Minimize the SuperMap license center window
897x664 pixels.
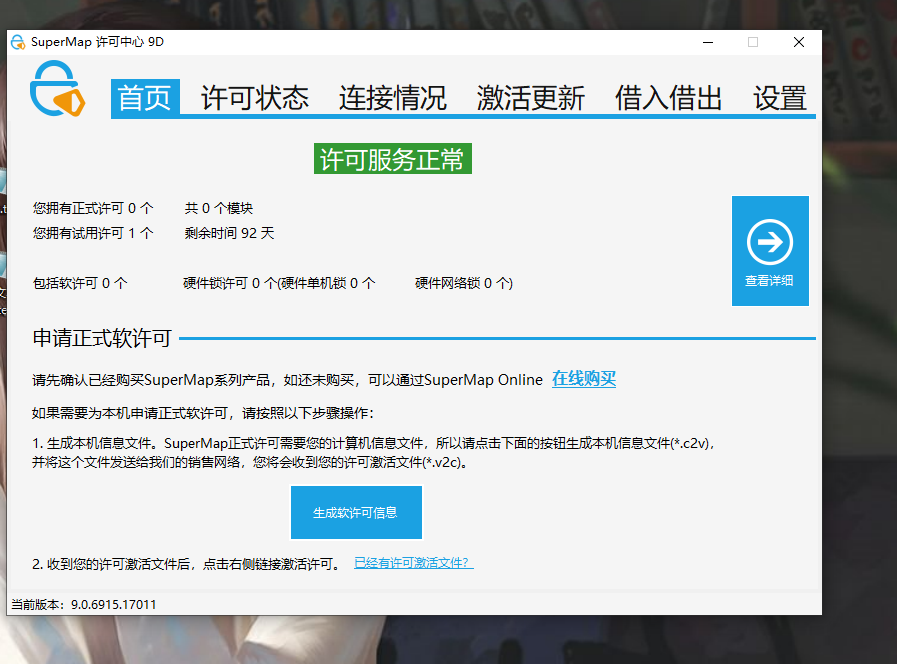[x=708, y=42]
